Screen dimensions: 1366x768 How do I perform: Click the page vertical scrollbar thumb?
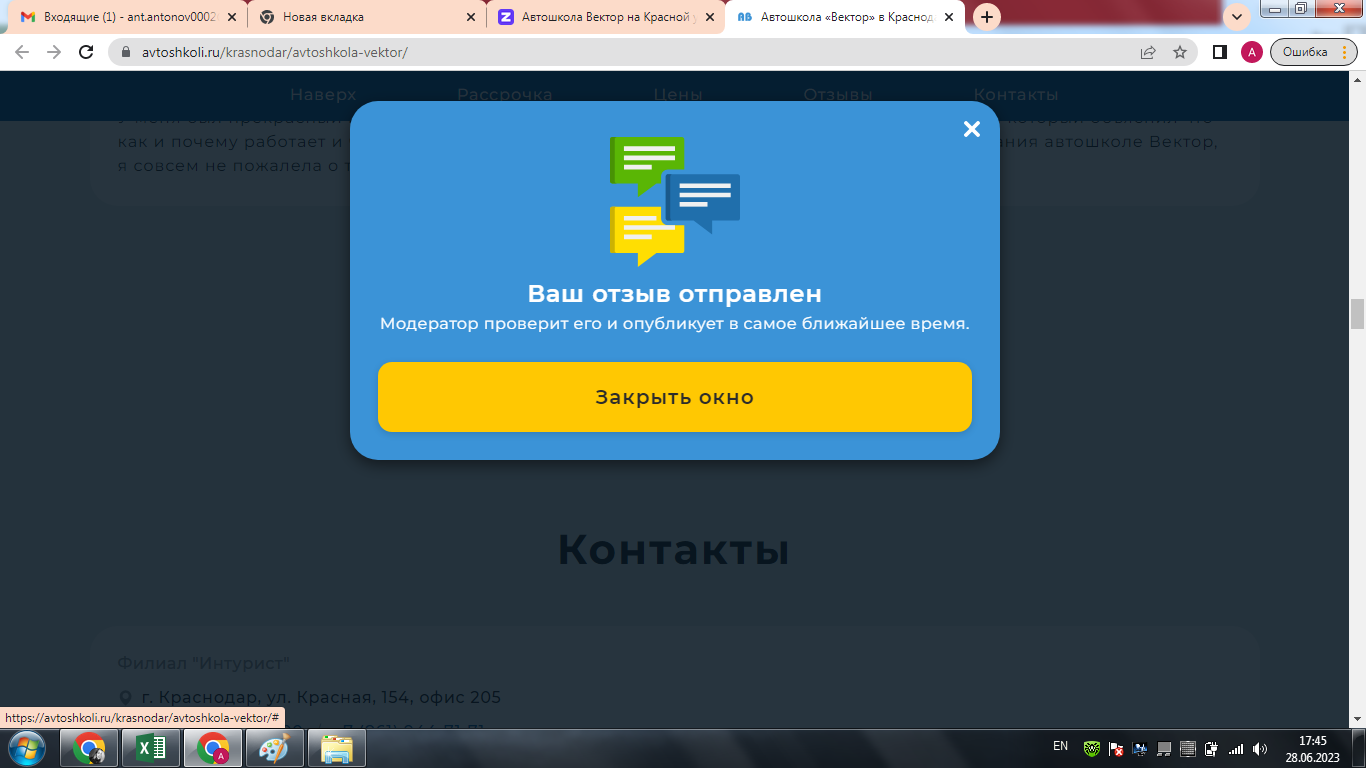[x=1357, y=313]
